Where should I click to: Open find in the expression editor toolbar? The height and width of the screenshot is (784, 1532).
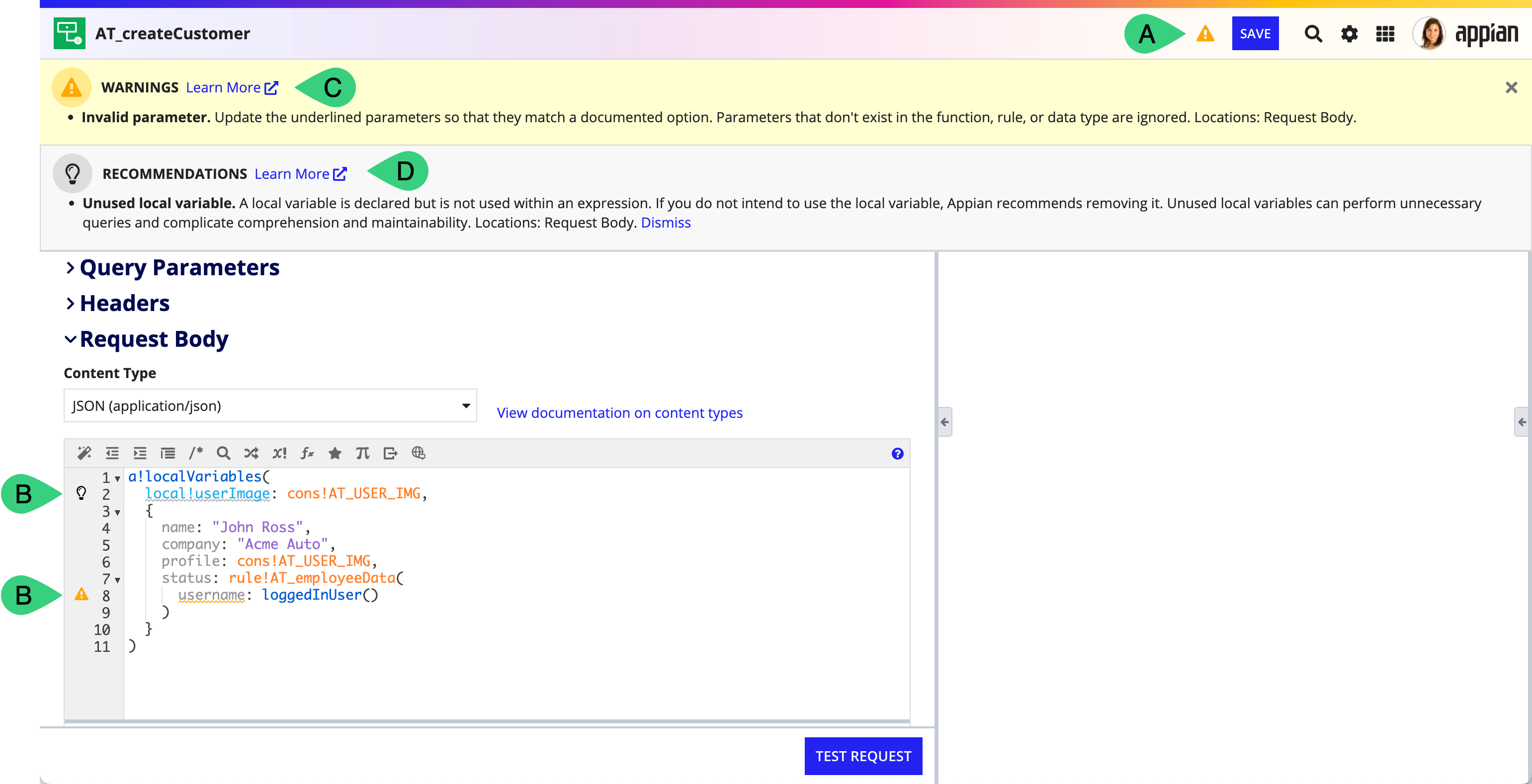(x=223, y=454)
